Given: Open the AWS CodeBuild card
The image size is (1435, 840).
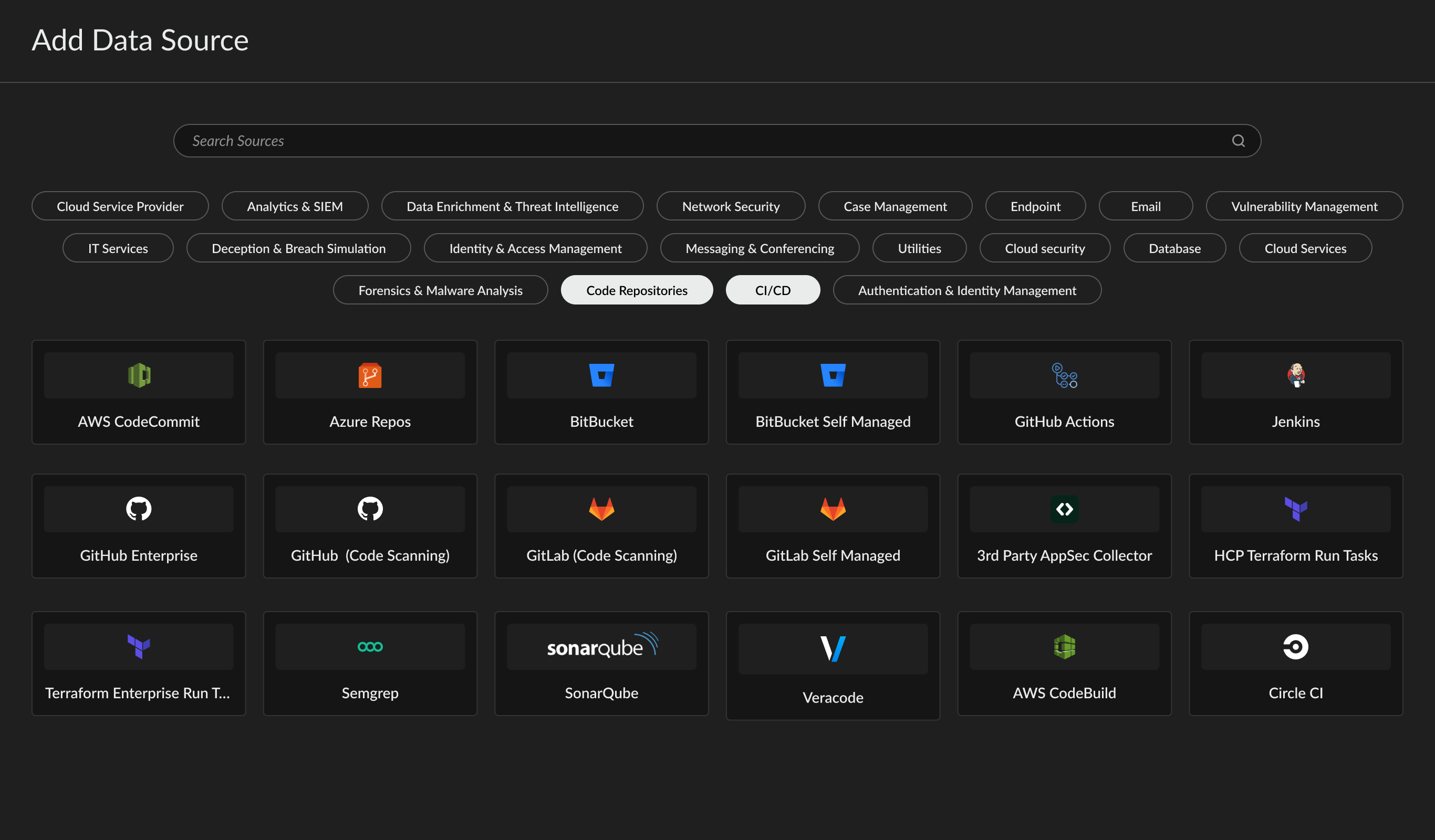Looking at the screenshot, I should (1064, 663).
